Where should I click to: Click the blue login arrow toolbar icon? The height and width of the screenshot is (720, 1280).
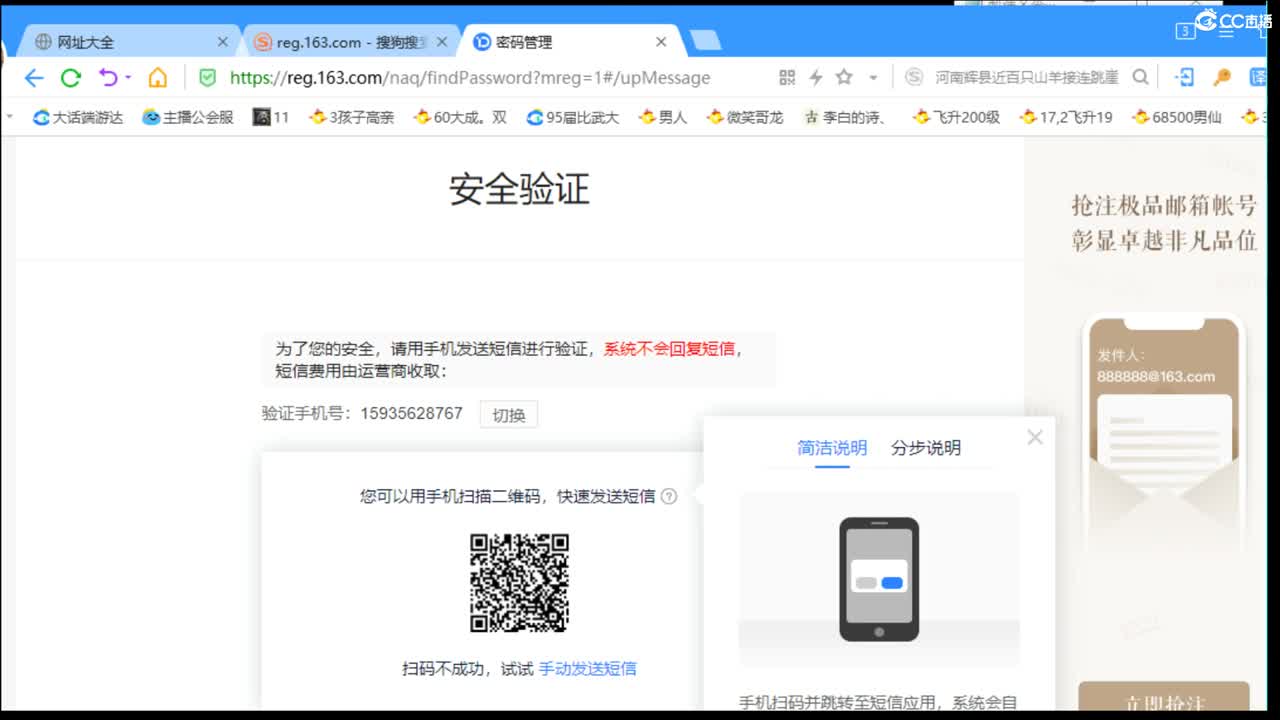coord(1185,77)
